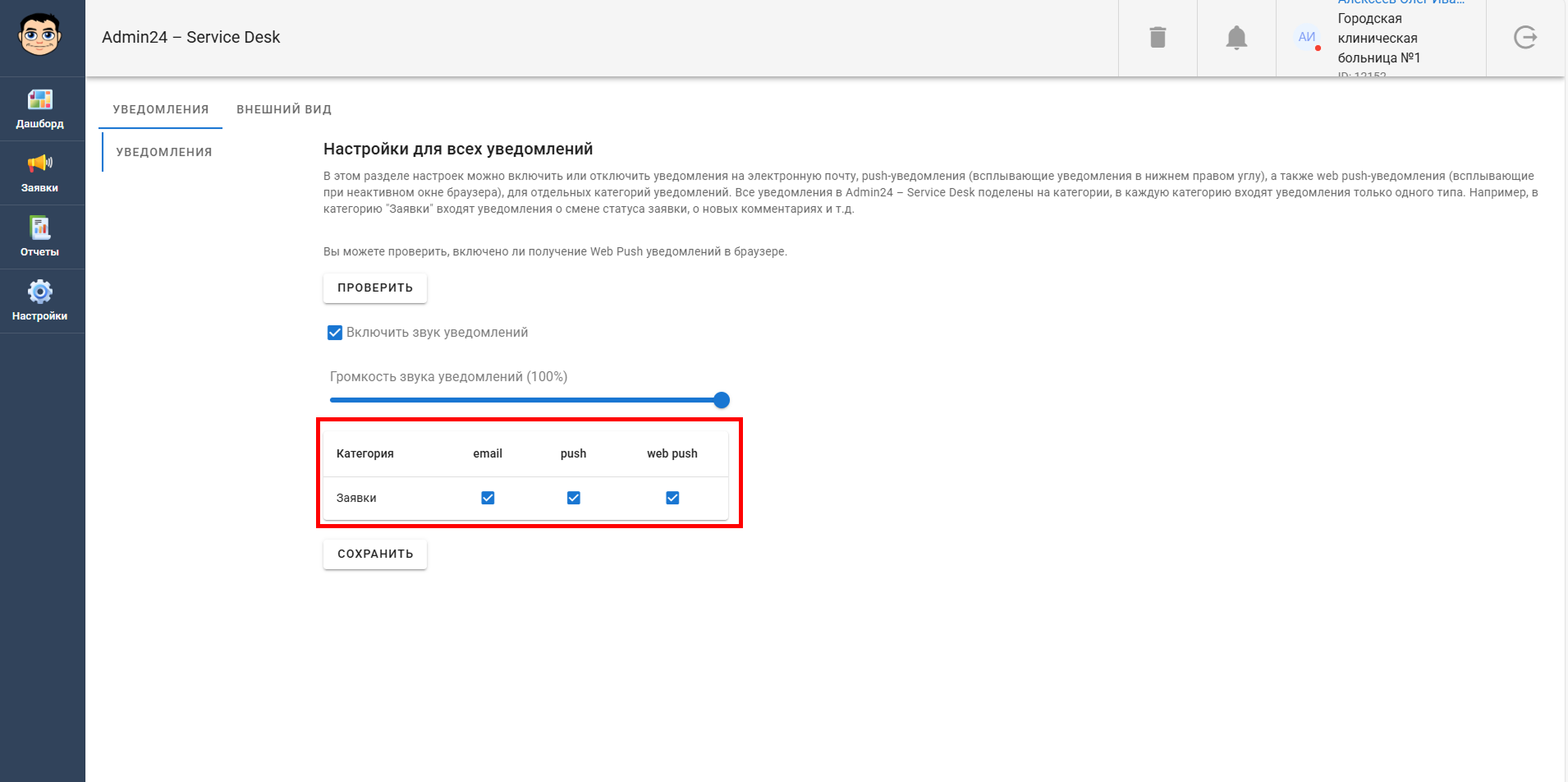1568x782 pixels.
Task: Click the Заявки row label
Action: (356, 498)
